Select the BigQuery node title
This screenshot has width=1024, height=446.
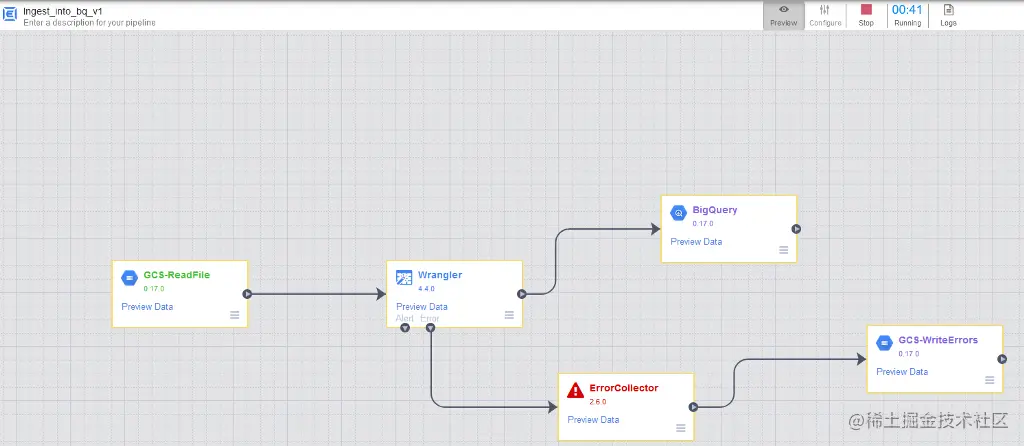tap(715, 210)
